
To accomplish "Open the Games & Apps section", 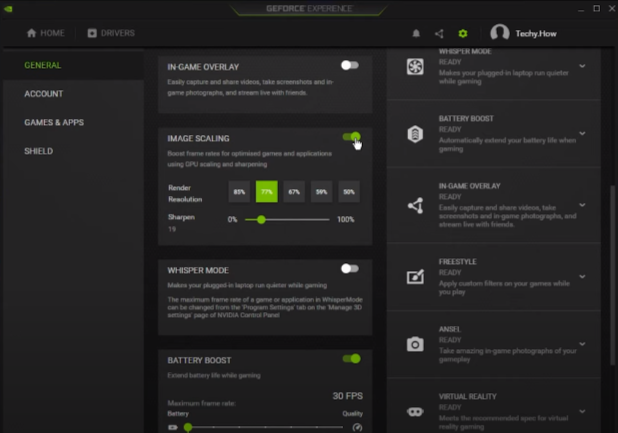I will click(54, 123).
